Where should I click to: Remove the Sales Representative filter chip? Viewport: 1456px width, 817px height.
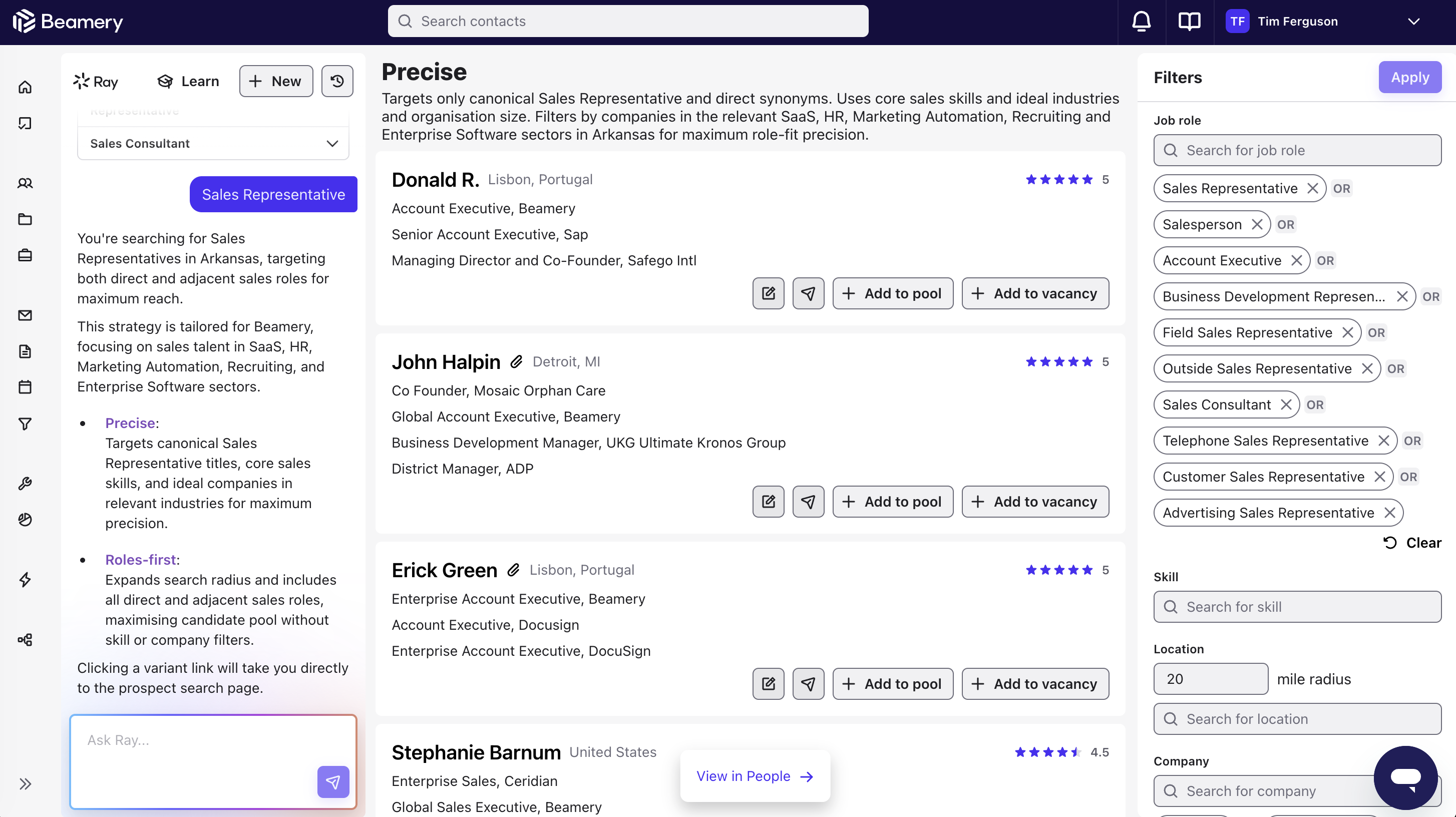[x=1312, y=188]
